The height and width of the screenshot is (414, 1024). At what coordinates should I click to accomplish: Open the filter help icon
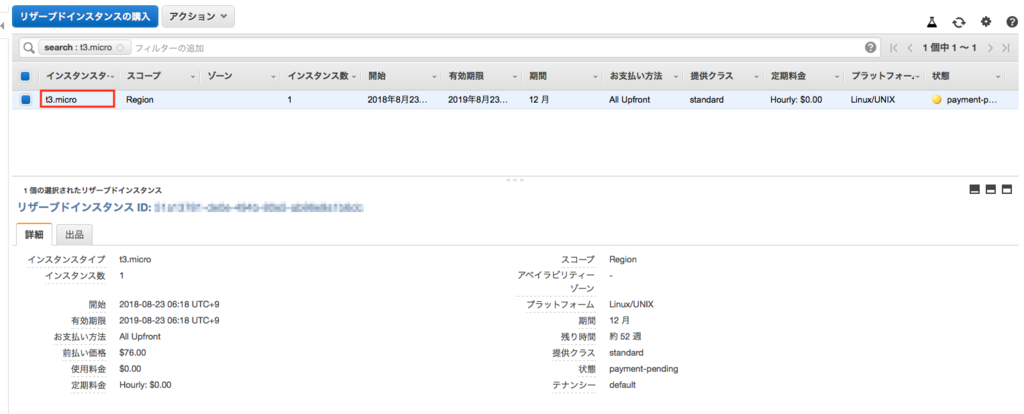pyautogui.click(x=870, y=48)
